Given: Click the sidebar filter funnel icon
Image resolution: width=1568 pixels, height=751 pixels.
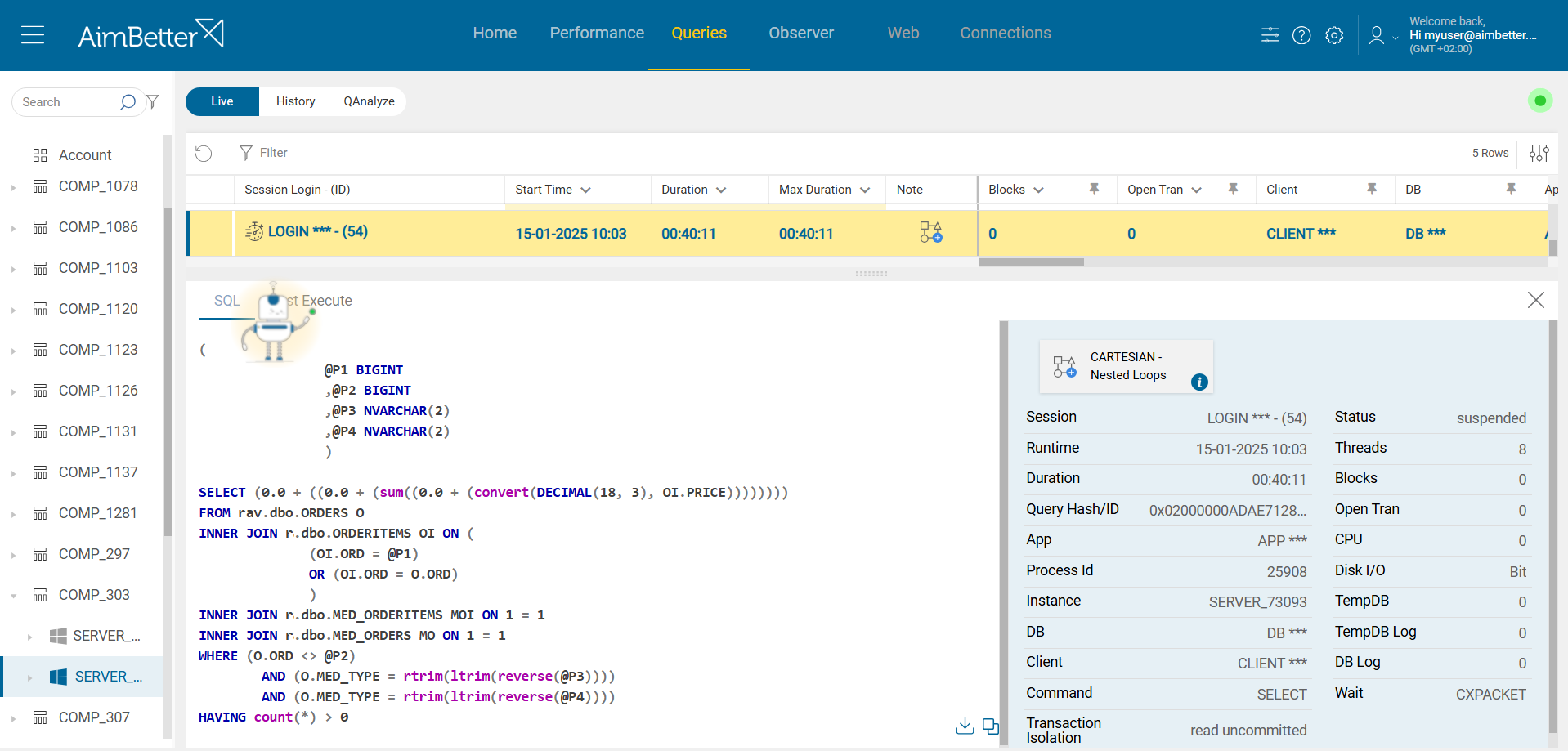Looking at the screenshot, I should 153,102.
